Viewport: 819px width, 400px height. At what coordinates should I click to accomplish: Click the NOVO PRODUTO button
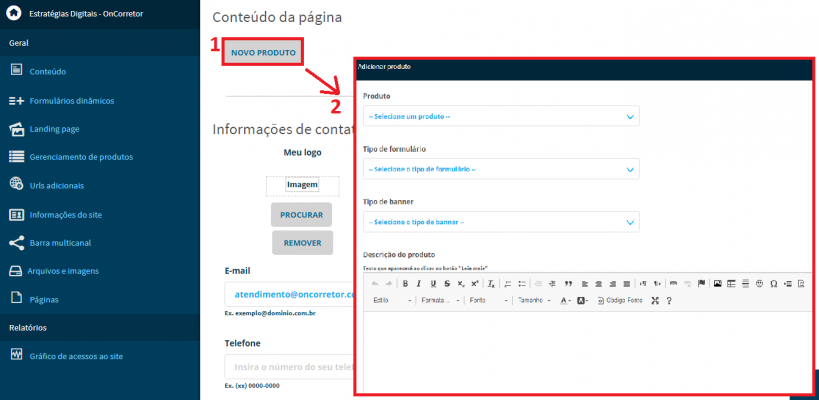tap(263, 52)
